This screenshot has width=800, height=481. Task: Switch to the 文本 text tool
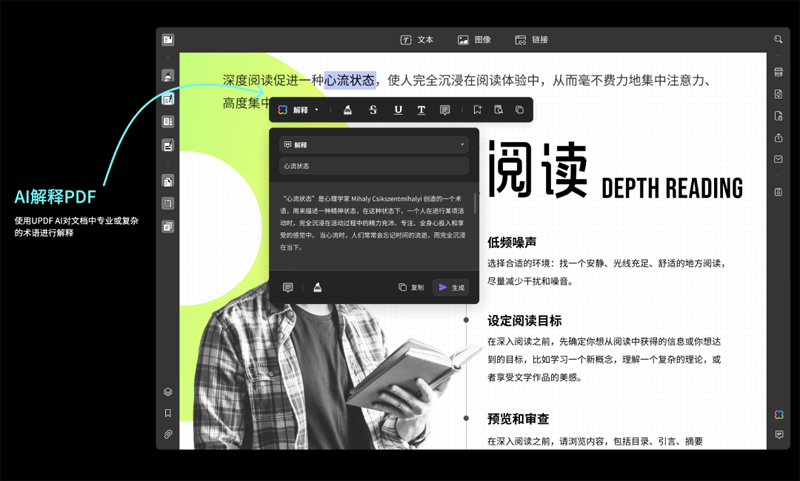417,40
